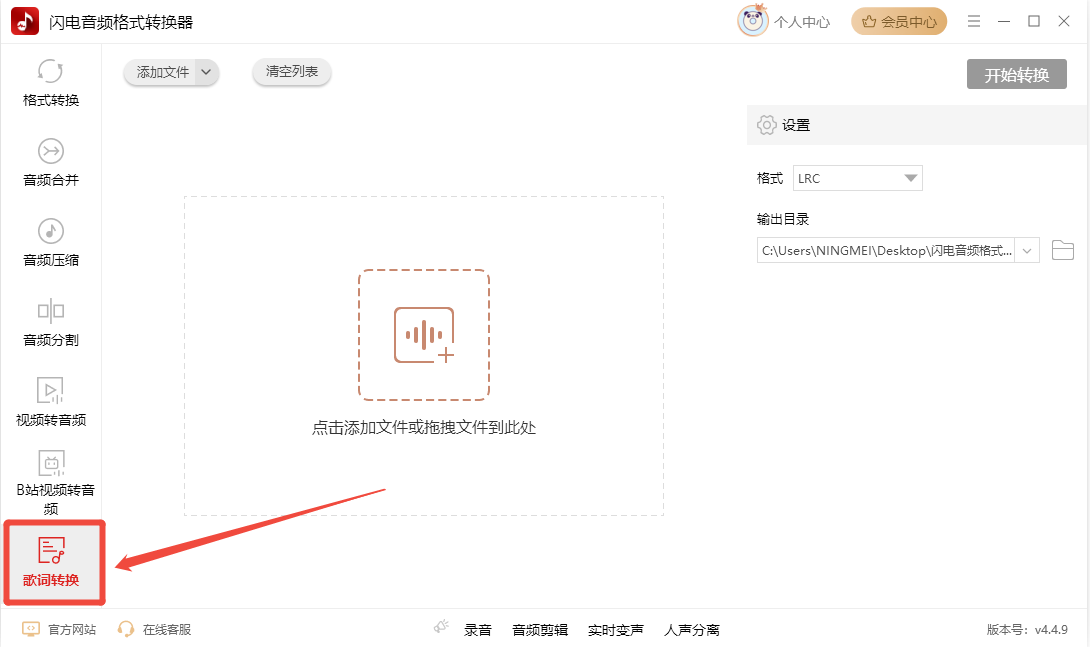Open 实时变声 real-time voice changer
This screenshot has height=647, width=1090.
pyautogui.click(x=615, y=630)
